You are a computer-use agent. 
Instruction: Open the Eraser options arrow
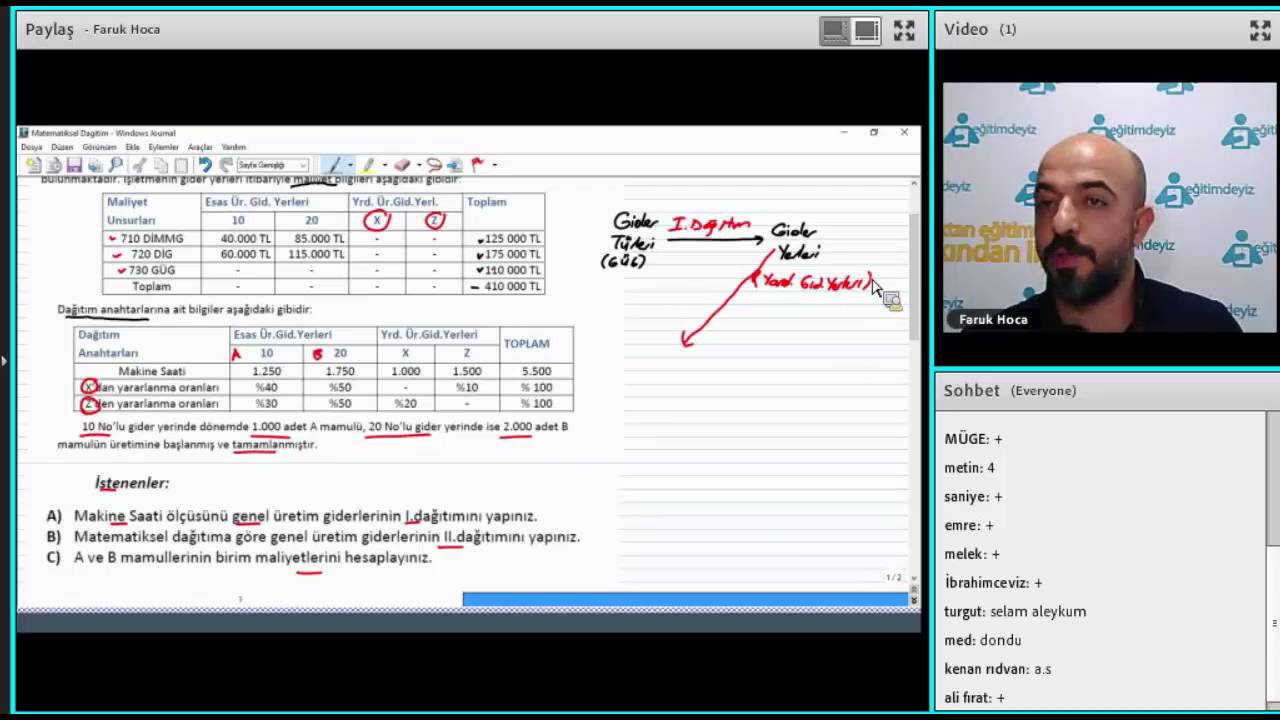point(418,165)
